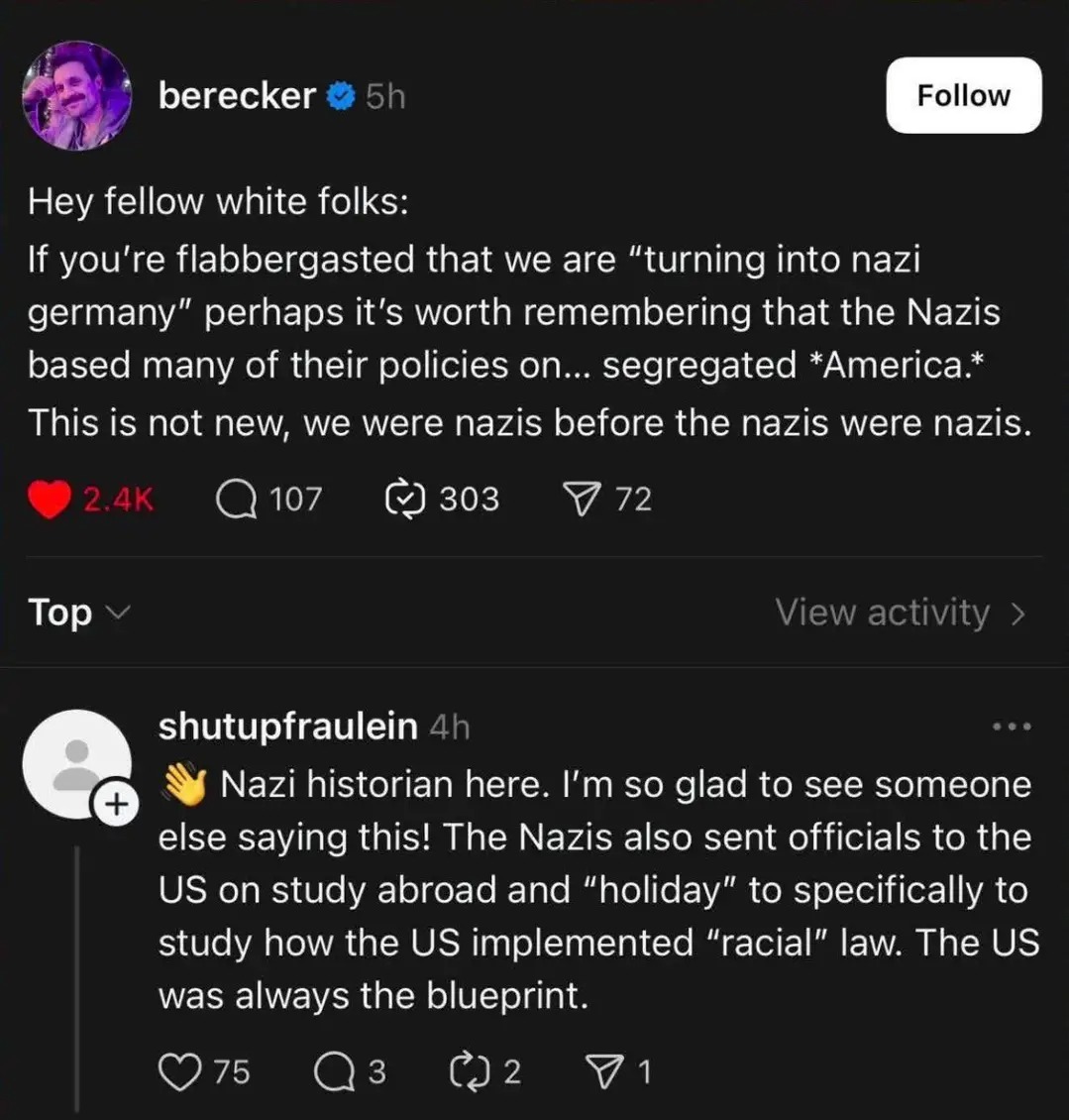Share shutupfraulein's reply
Screen dimensions: 1069x1120
tap(600, 1071)
